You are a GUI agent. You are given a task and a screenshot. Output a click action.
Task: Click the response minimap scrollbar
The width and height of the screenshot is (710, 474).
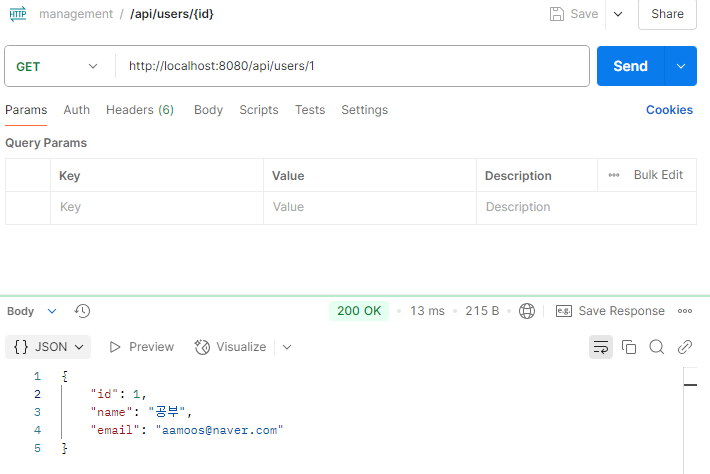tap(690, 421)
